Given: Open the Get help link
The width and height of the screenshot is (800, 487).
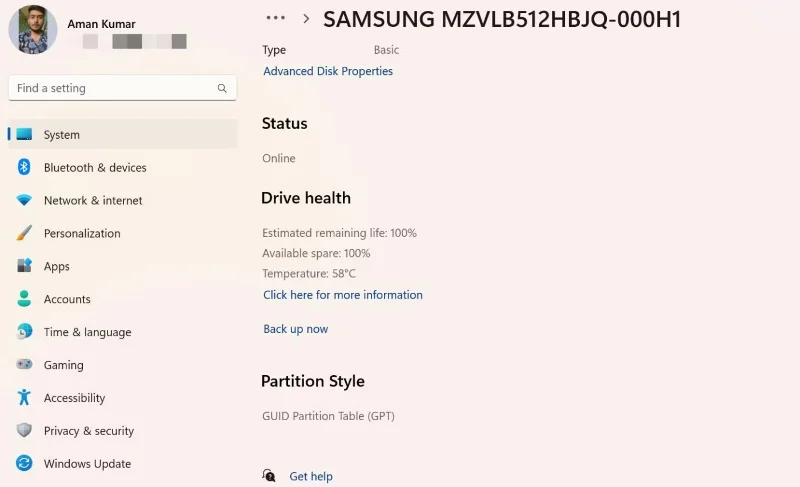Looking at the screenshot, I should coord(311,476).
